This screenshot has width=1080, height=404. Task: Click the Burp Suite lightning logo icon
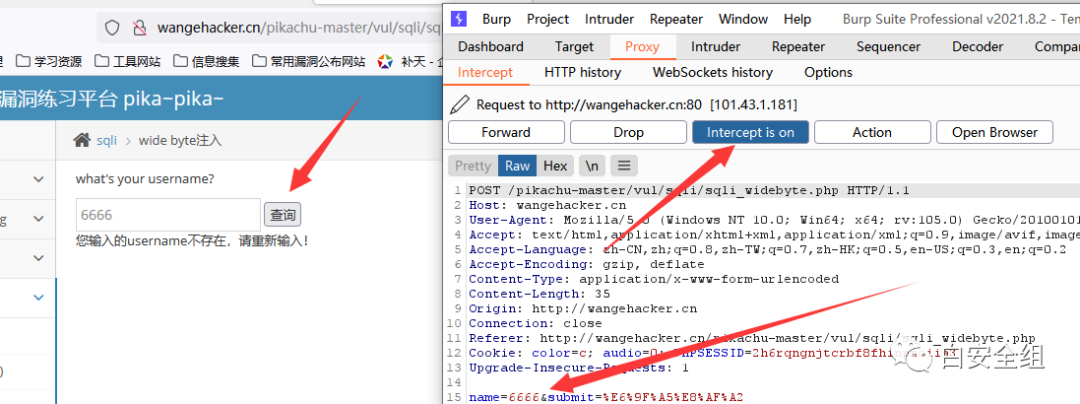[x=459, y=19]
